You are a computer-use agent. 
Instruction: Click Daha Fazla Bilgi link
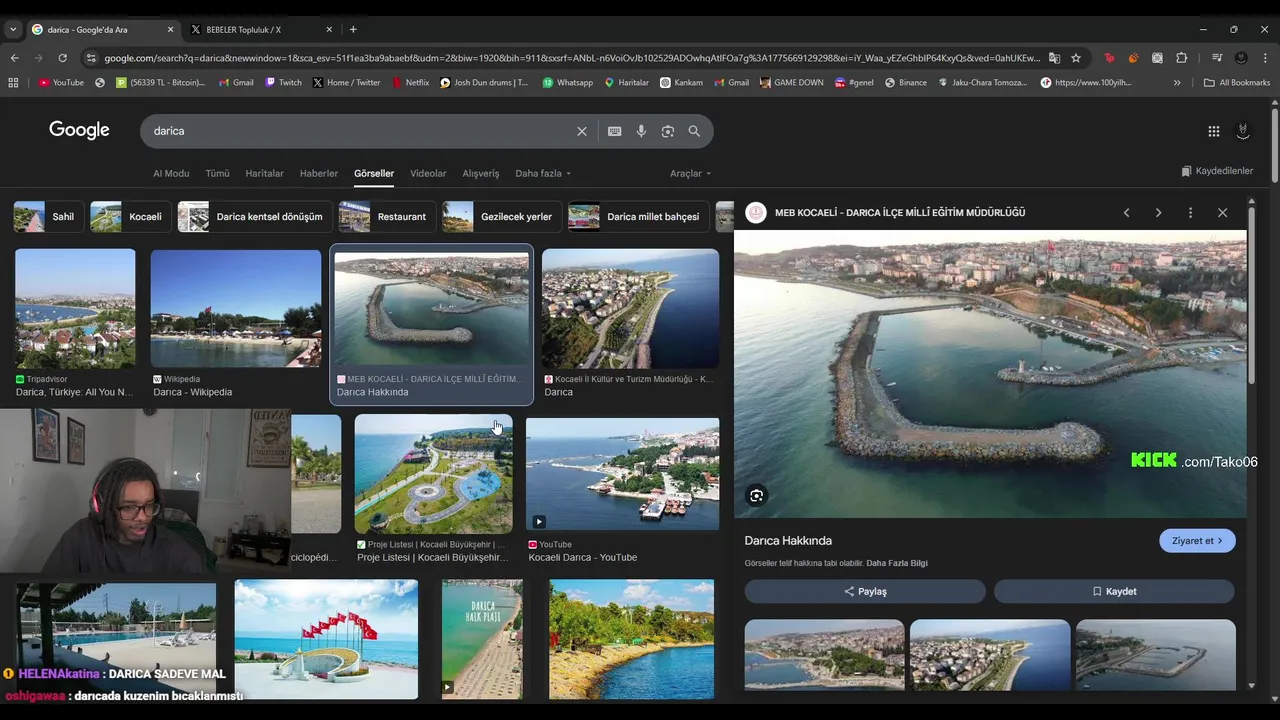[x=897, y=563]
